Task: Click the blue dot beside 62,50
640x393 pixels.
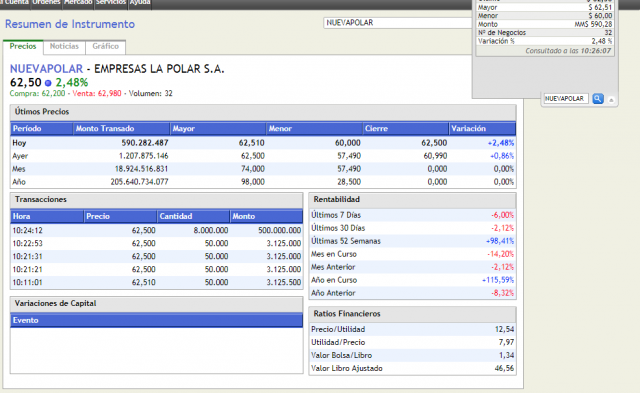Action: coord(48,83)
